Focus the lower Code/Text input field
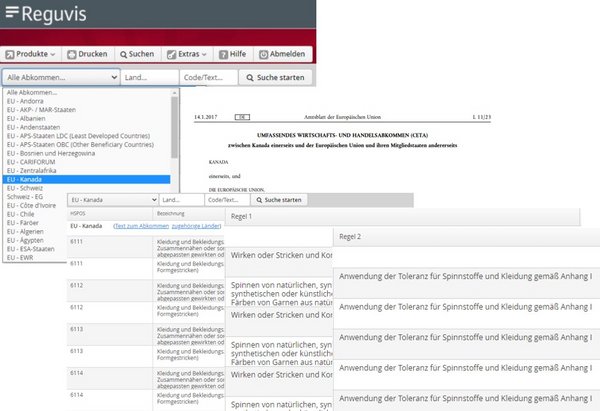 [x=227, y=200]
